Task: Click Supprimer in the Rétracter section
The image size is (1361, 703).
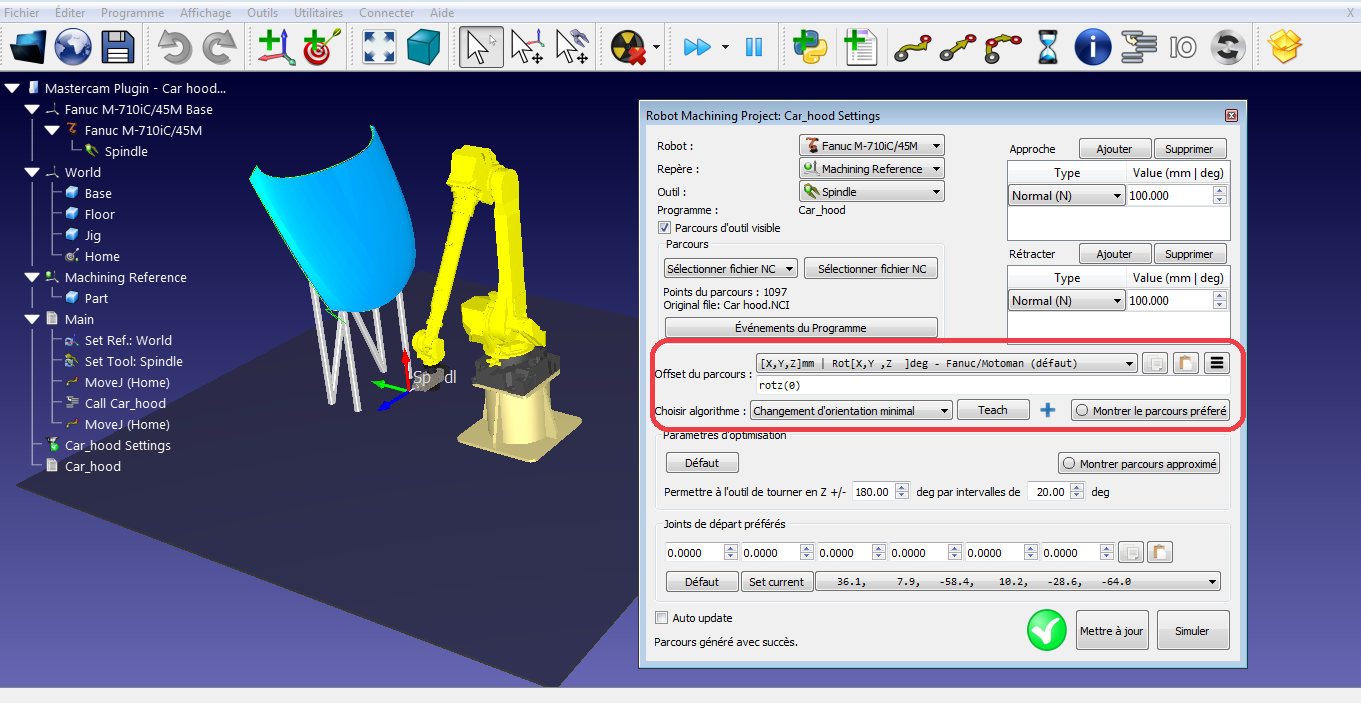Action: pyautogui.click(x=1189, y=254)
